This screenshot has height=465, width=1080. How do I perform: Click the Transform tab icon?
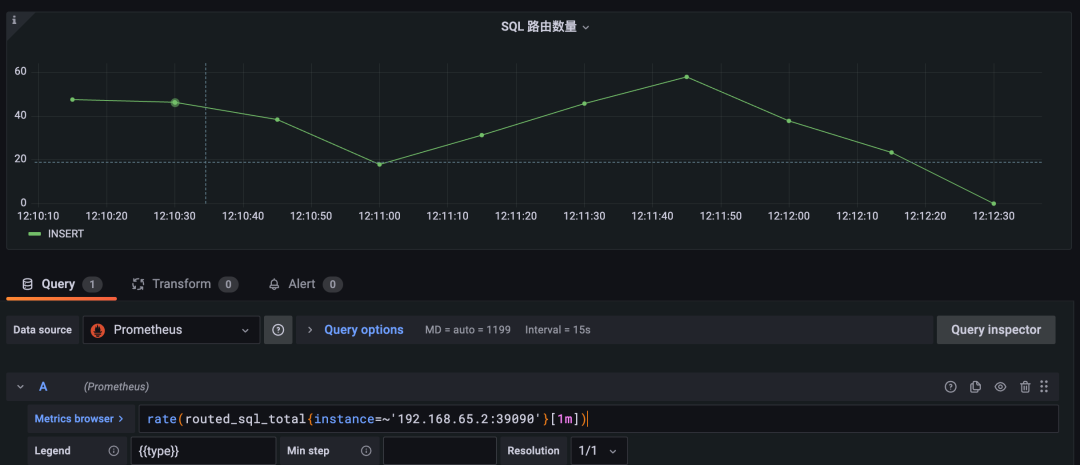[138, 284]
